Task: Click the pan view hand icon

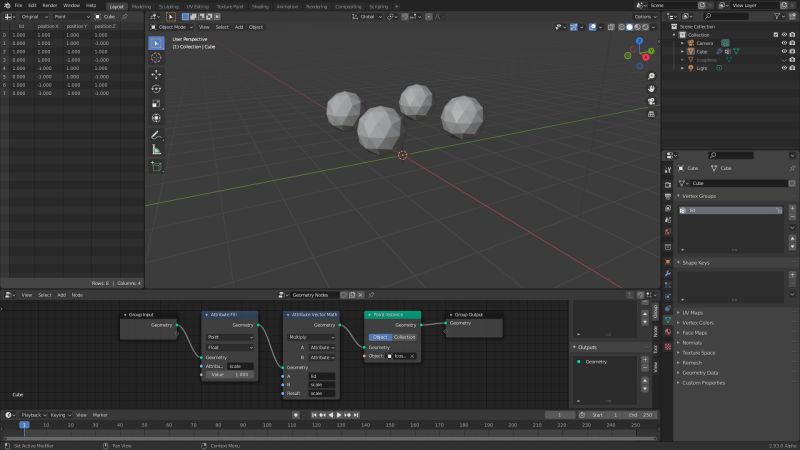Action: point(651,89)
